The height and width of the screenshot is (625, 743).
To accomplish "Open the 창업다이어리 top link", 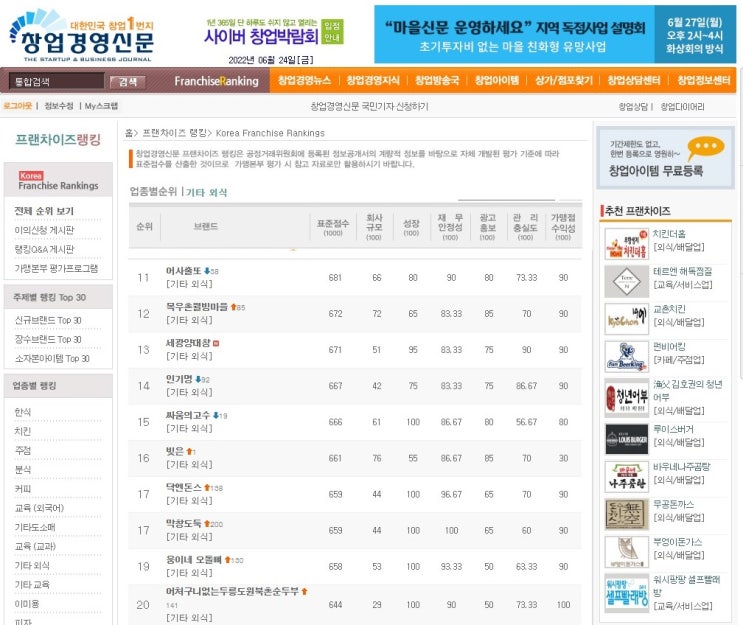I will [682, 107].
